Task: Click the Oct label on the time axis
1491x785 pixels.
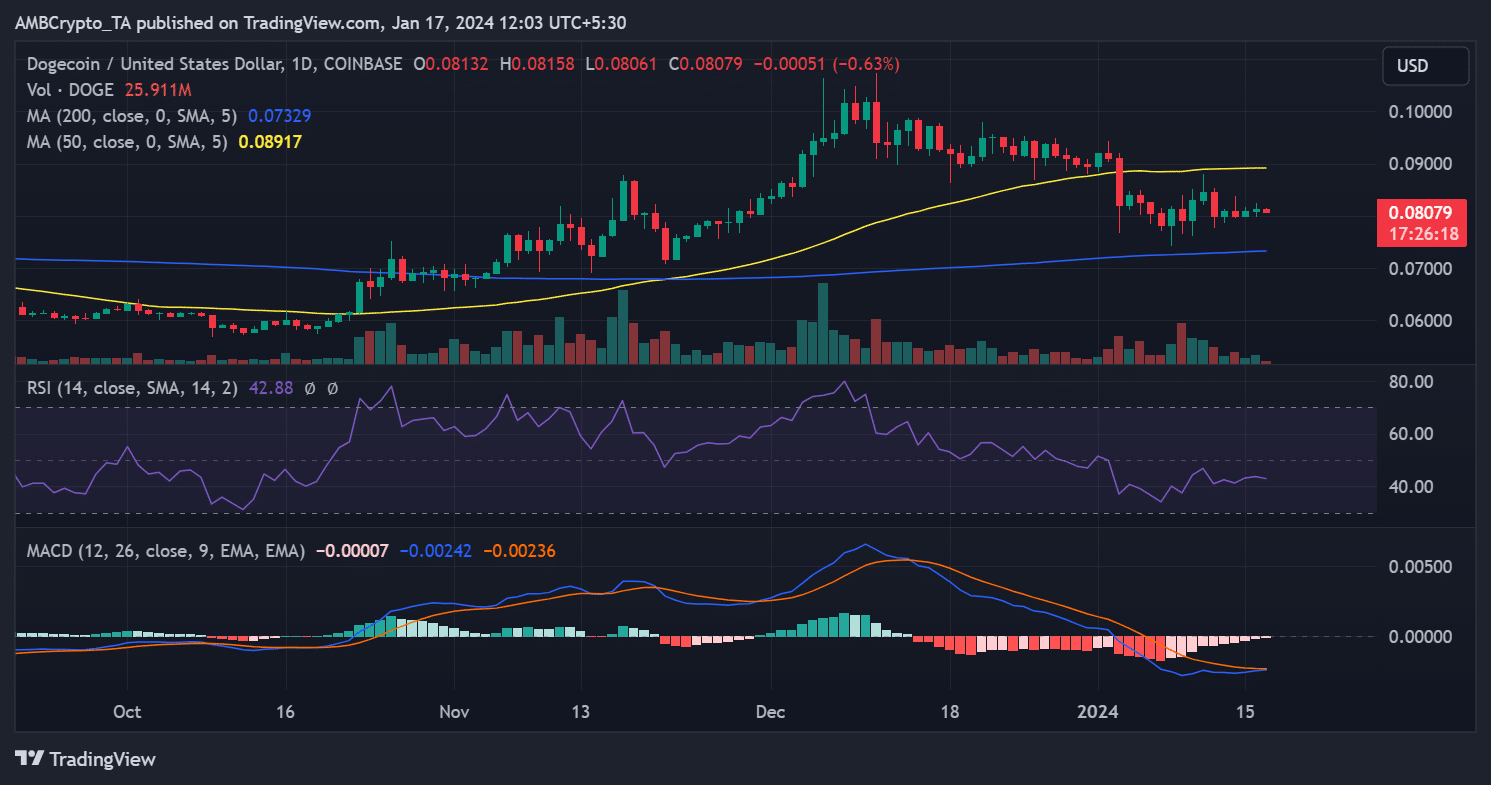Action: [x=127, y=712]
